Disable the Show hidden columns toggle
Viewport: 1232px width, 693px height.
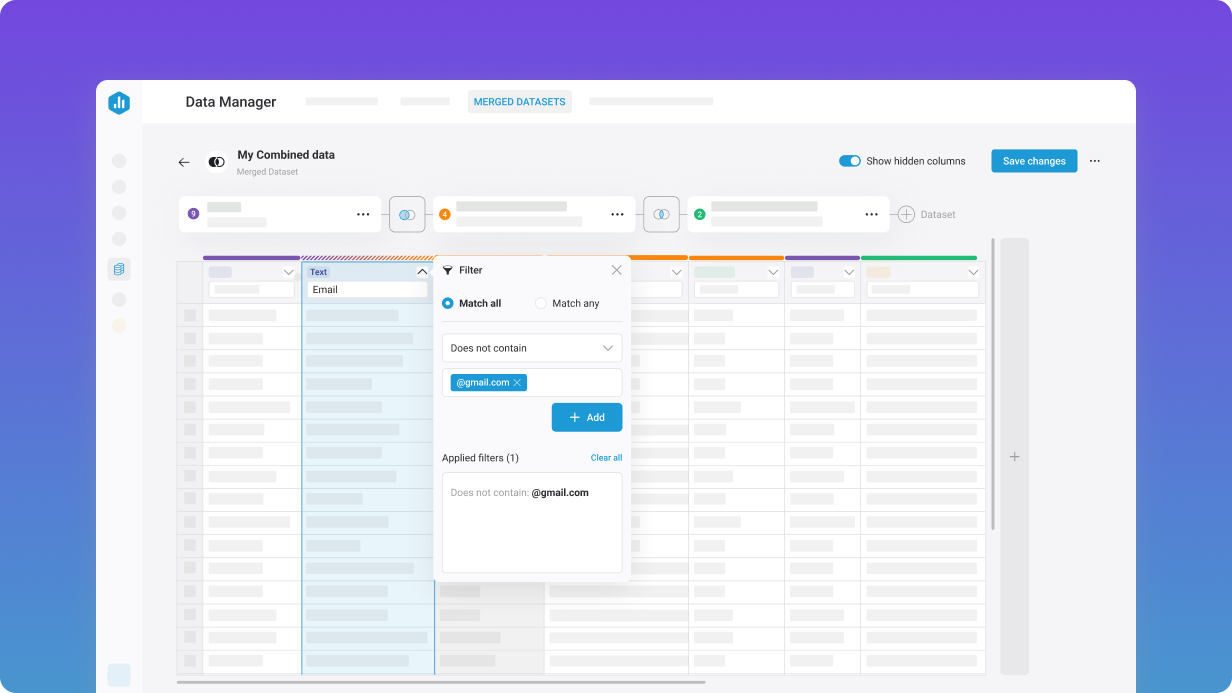pos(849,160)
